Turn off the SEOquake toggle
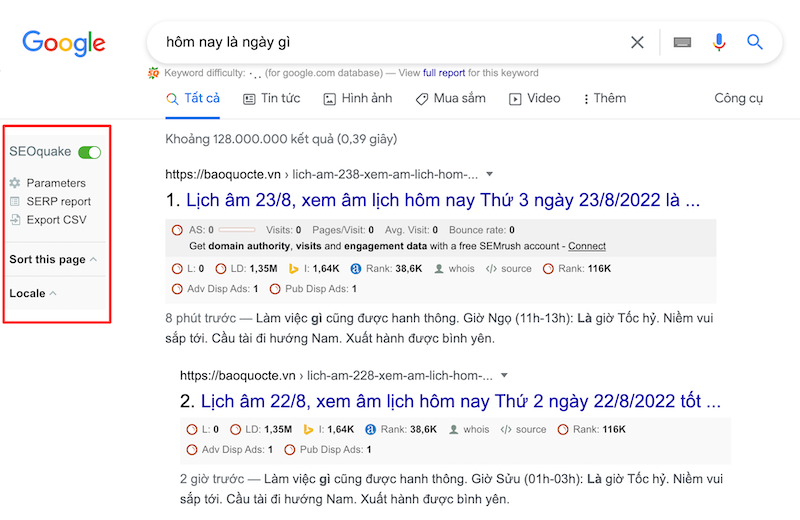This screenshot has width=800, height=520. click(x=89, y=152)
